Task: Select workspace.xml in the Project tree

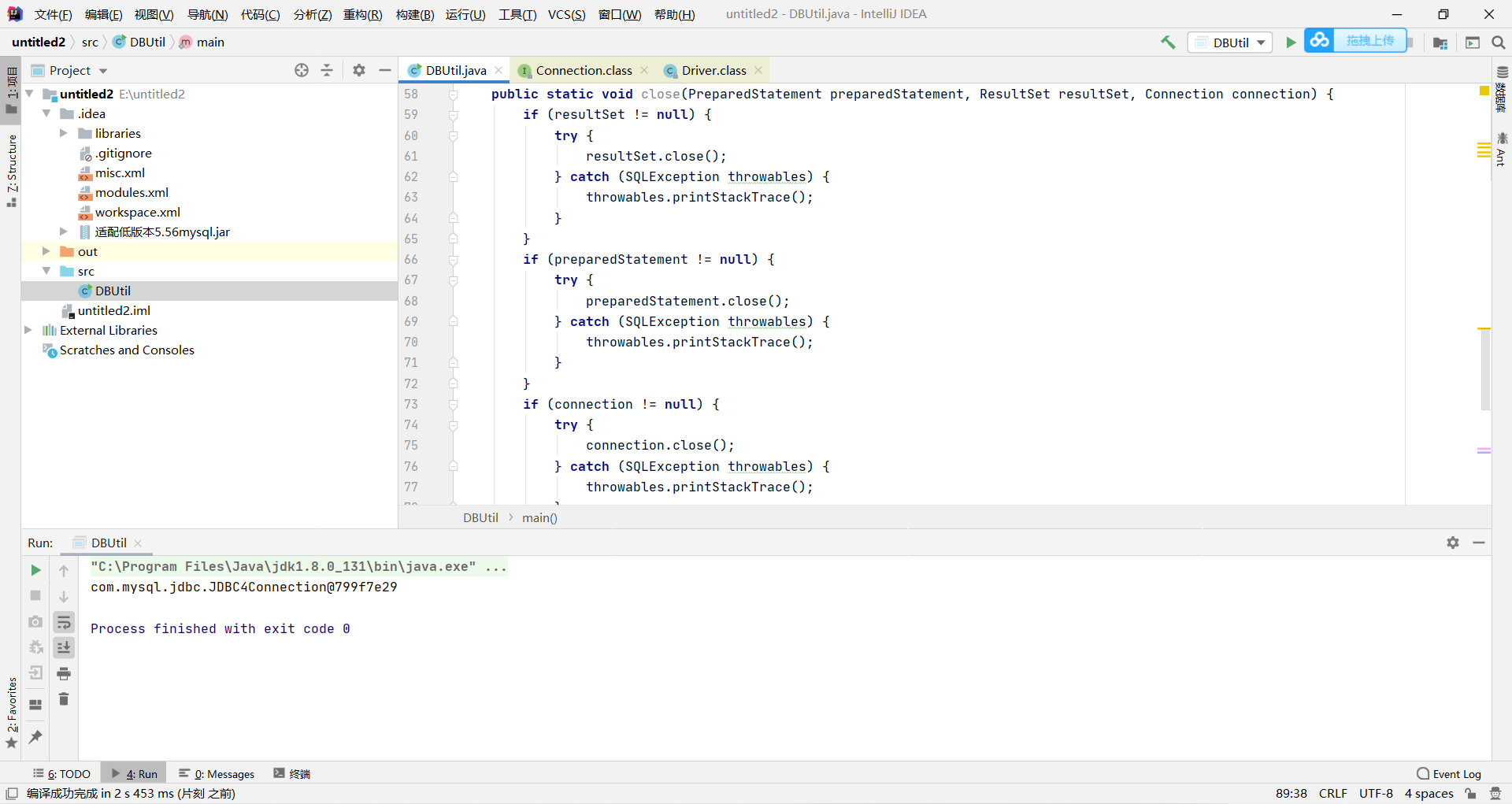Action: (x=139, y=212)
